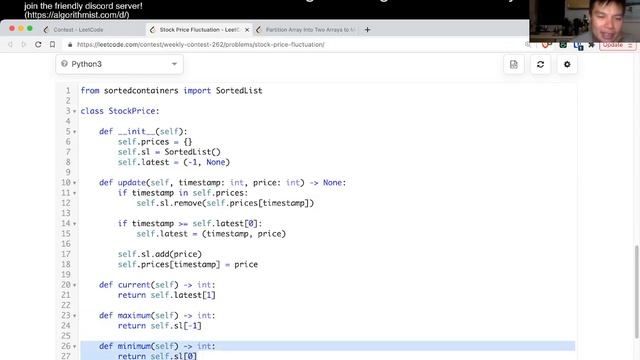Collapse __init__ method at line 5
The image size is (640, 360).
click(74, 131)
